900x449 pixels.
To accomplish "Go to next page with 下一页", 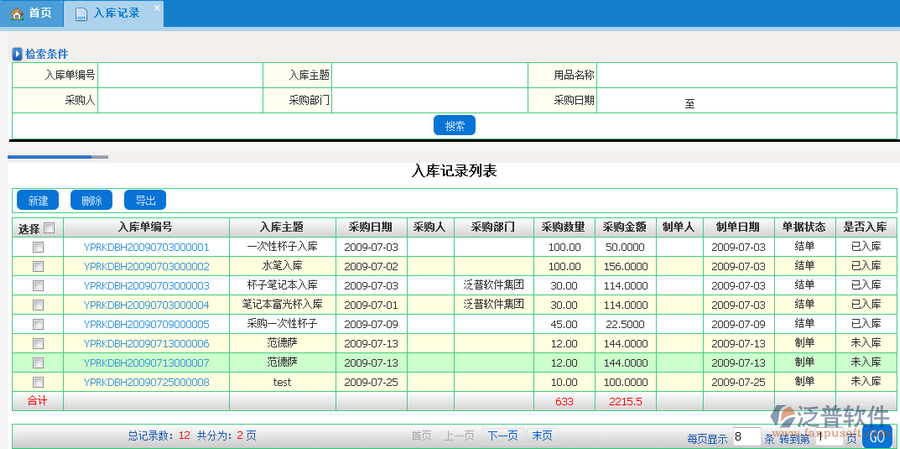I will click(502, 436).
